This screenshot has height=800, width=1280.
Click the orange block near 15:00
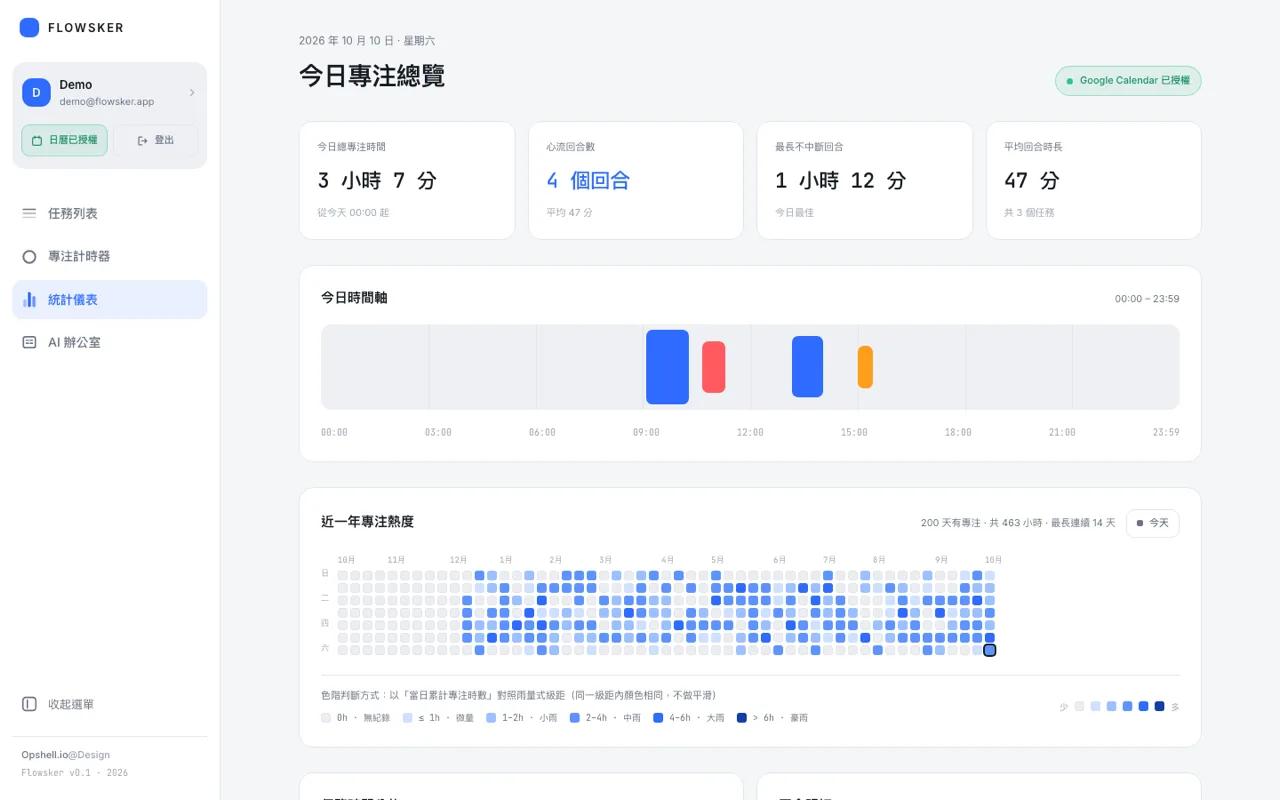coord(865,367)
